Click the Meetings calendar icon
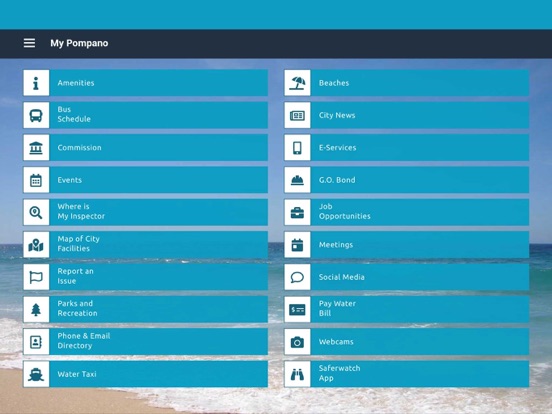This screenshot has width=552, height=414. tap(297, 245)
